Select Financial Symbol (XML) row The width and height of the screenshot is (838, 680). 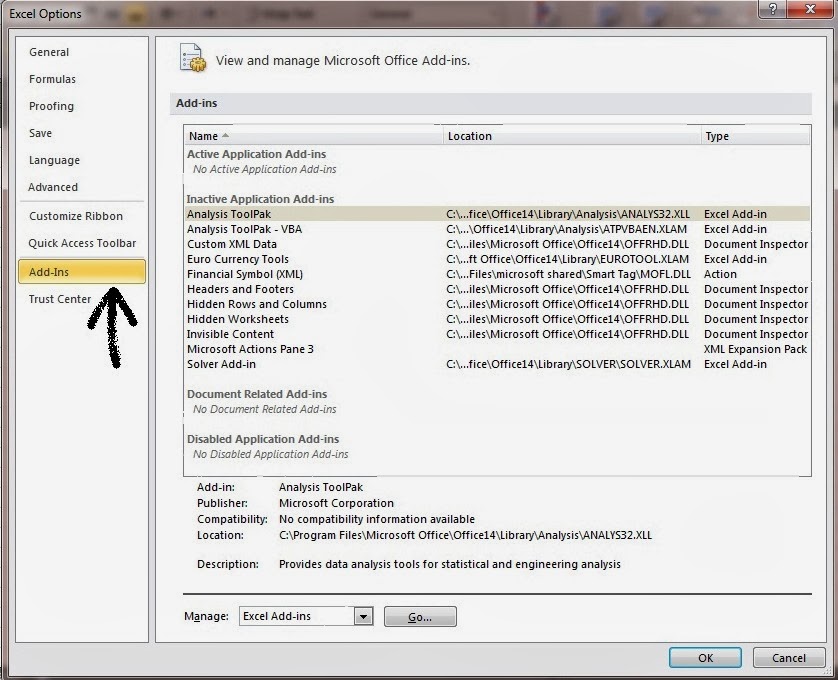[497, 274]
